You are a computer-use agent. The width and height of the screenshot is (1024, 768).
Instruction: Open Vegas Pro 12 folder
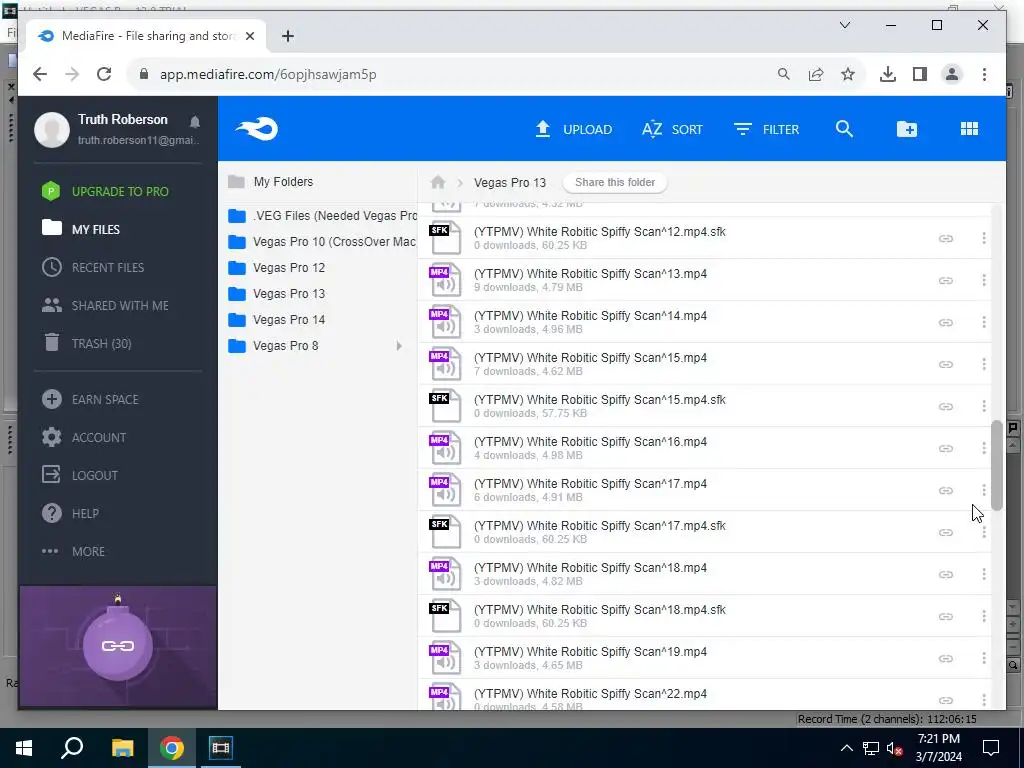coord(276,268)
